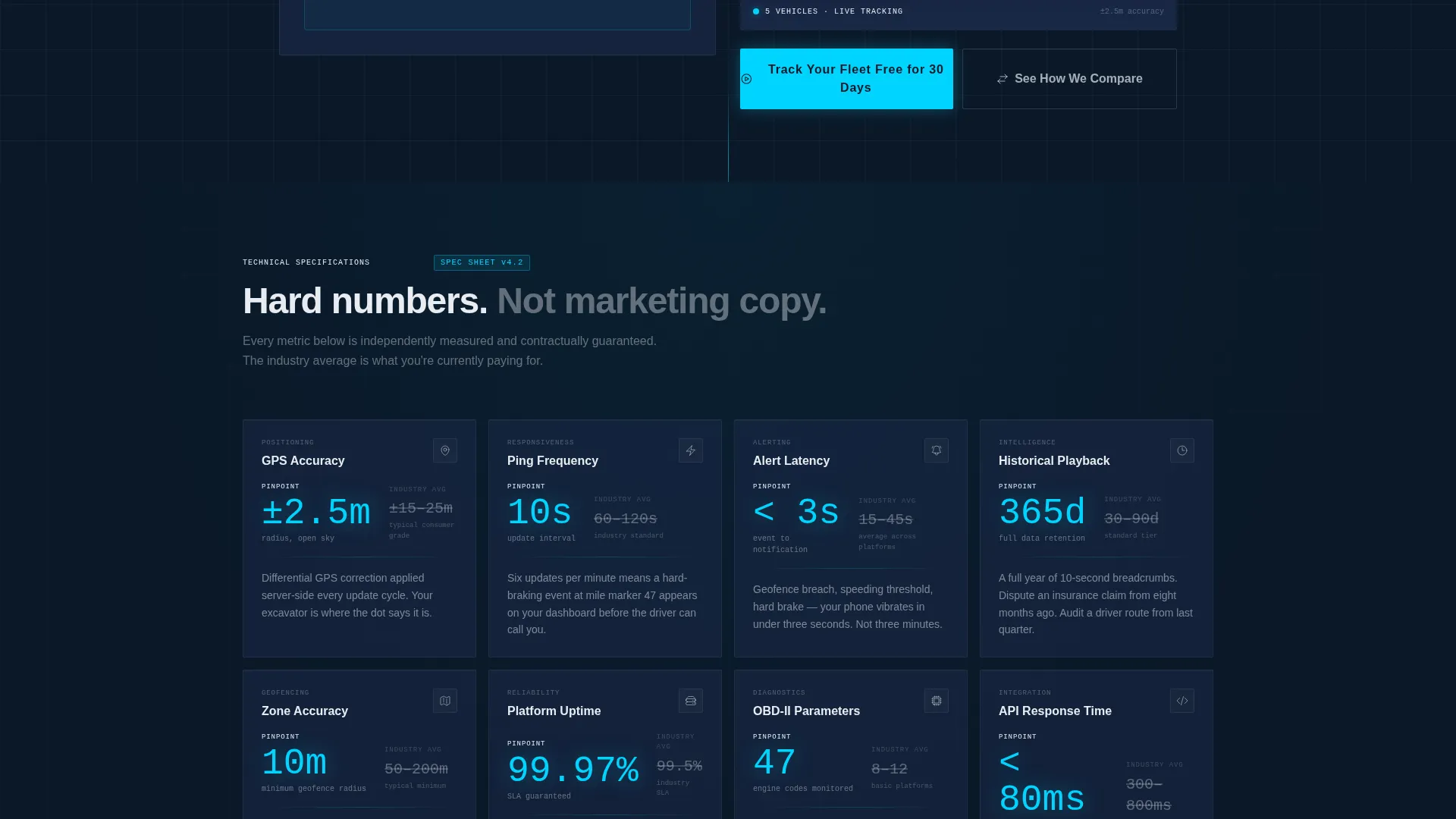Select the Zone Accuracy card title
This screenshot has height=819, width=1456.
tap(305, 711)
